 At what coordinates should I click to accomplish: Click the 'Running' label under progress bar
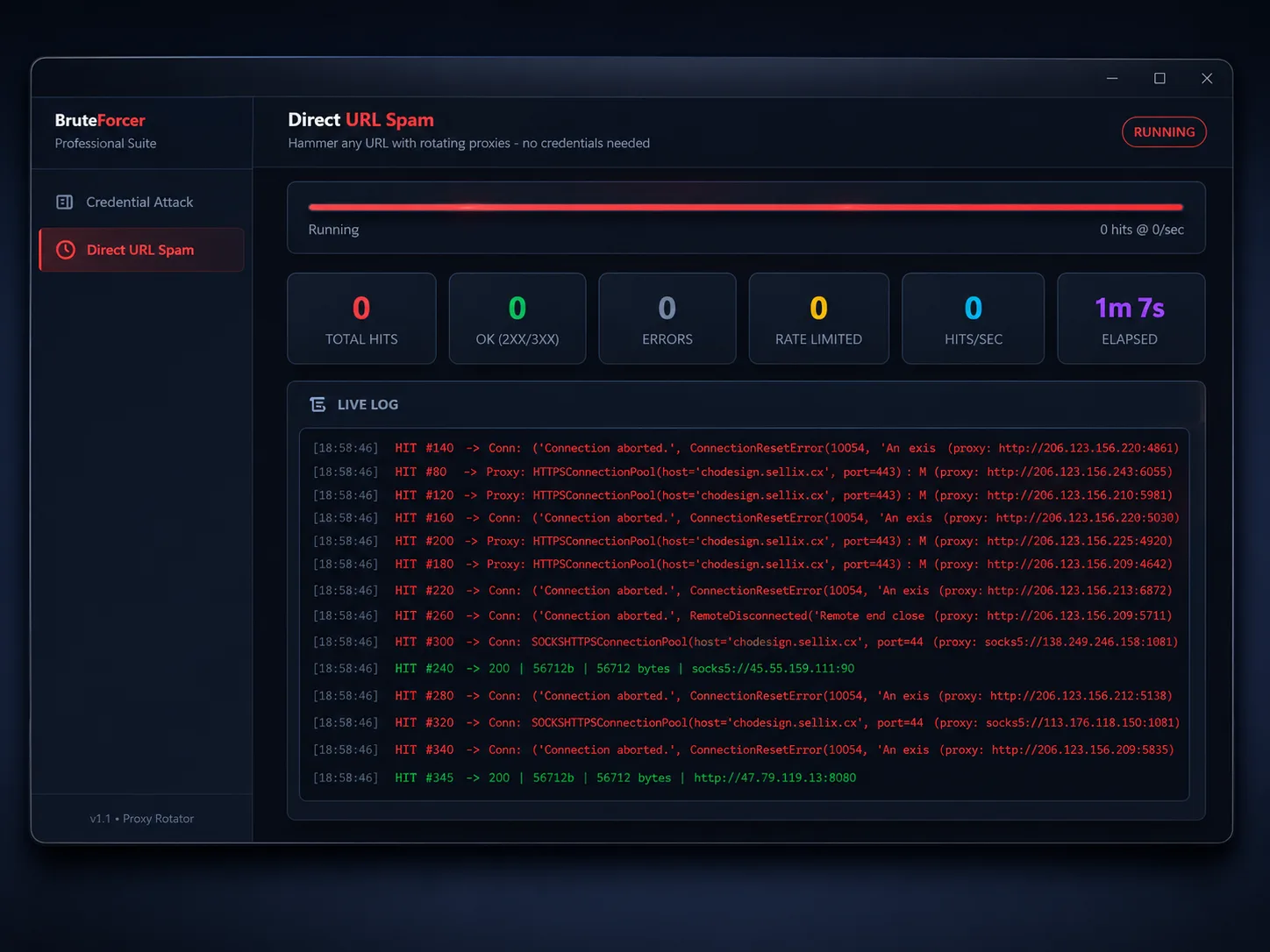(x=333, y=230)
